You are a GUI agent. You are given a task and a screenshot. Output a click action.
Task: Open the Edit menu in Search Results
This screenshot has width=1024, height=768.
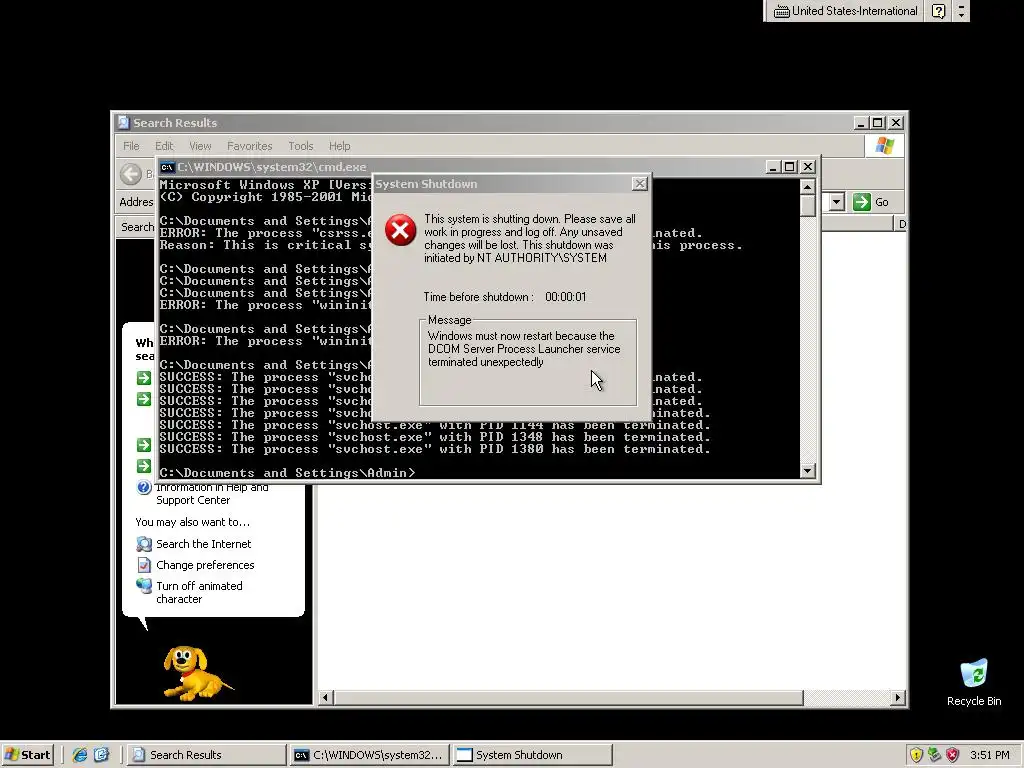pyautogui.click(x=164, y=146)
